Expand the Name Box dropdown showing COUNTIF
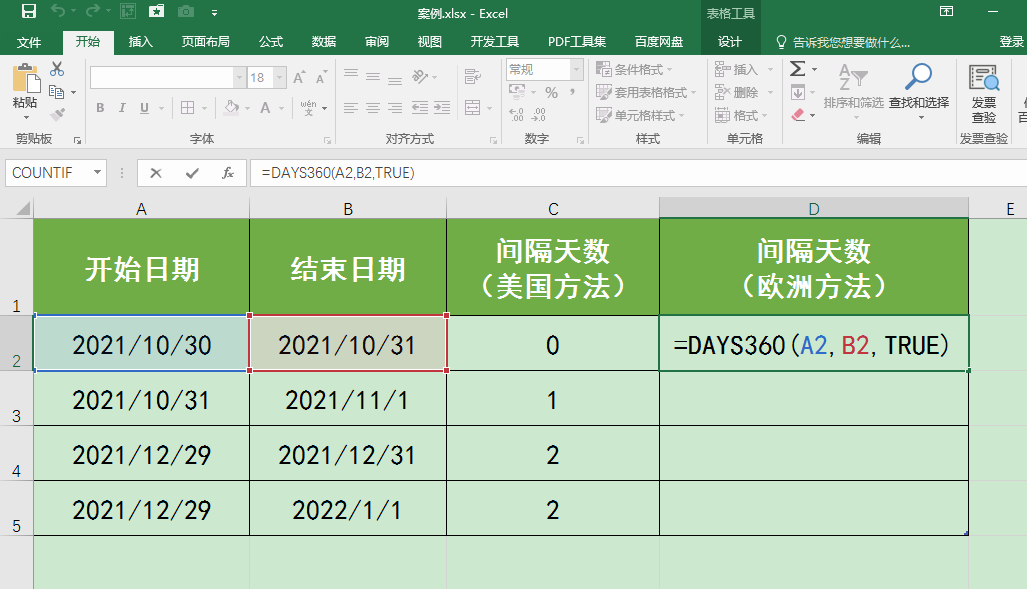The width and height of the screenshot is (1027, 589). click(95, 172)
